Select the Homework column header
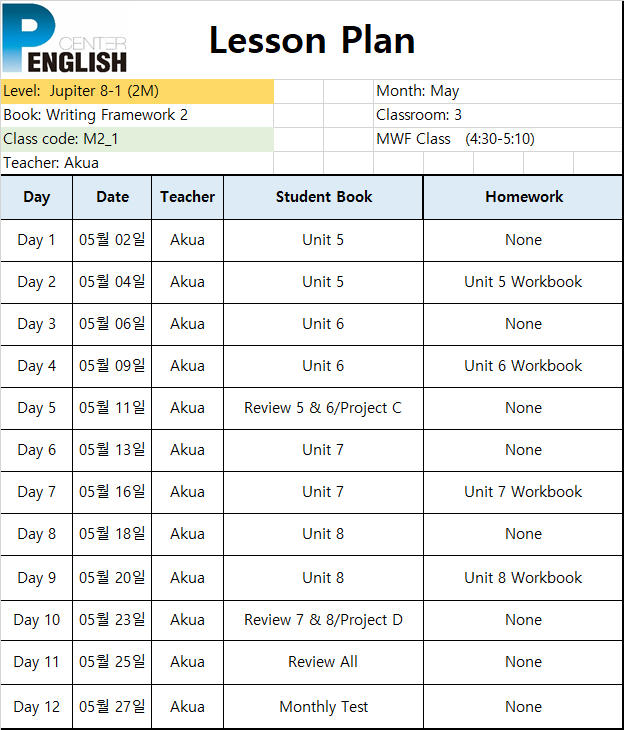This screenshot has width=624, height=730. (x=523, y=197)
